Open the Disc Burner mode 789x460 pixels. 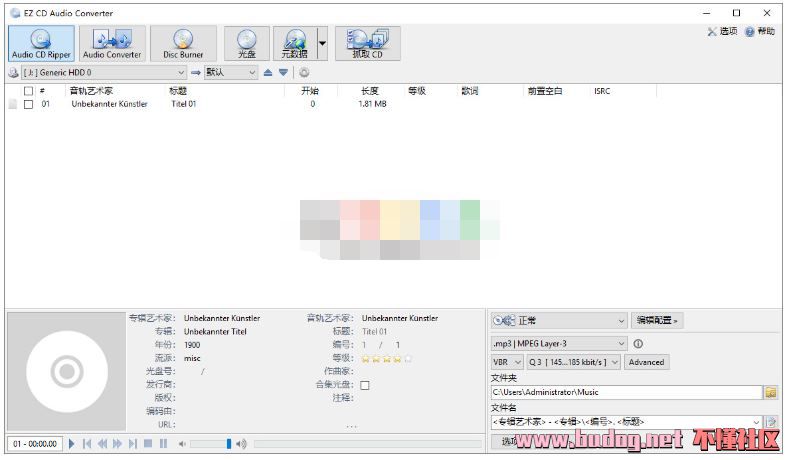183,44
